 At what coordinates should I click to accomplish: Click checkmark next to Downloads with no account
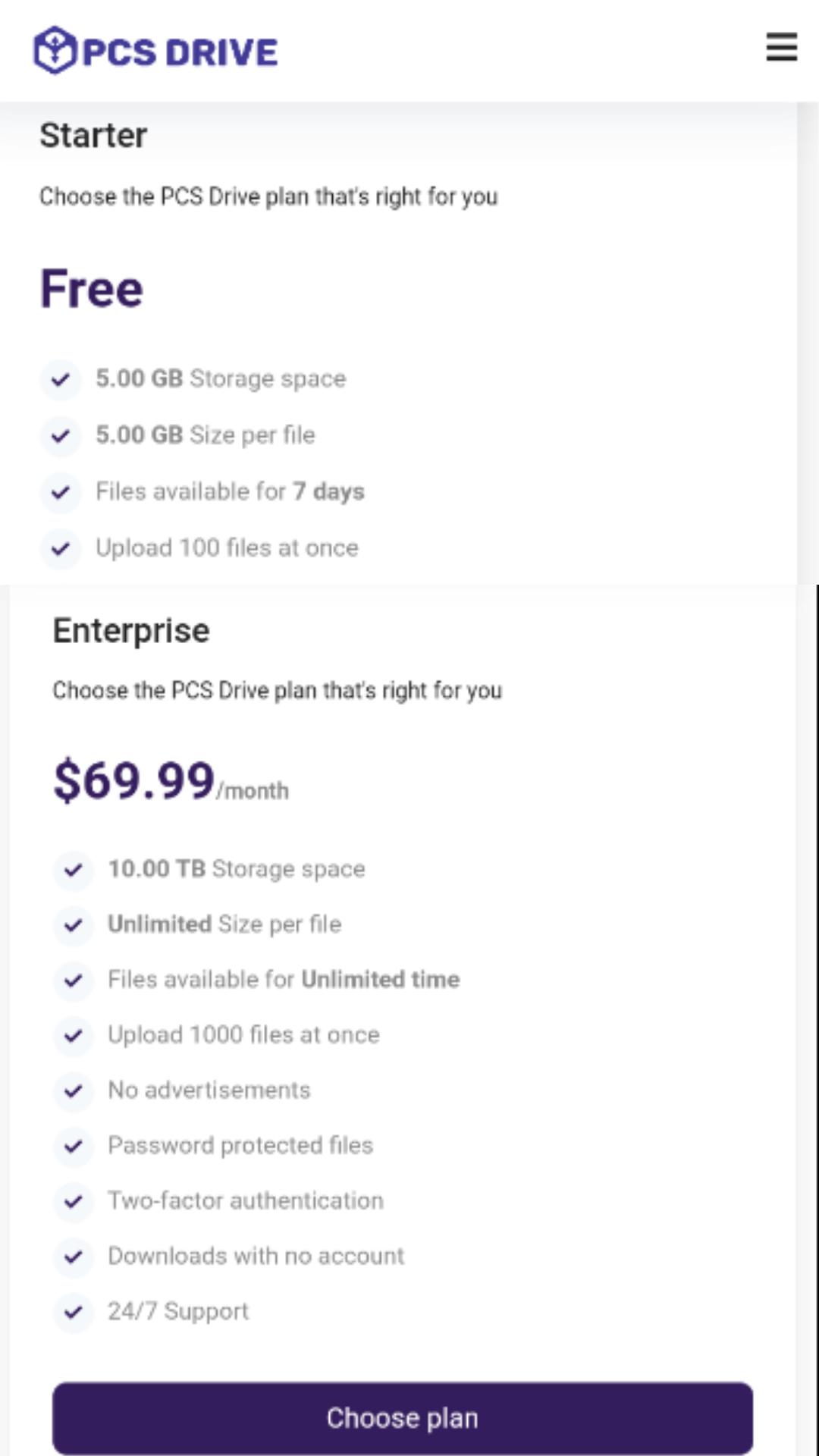coord(74,1257)
